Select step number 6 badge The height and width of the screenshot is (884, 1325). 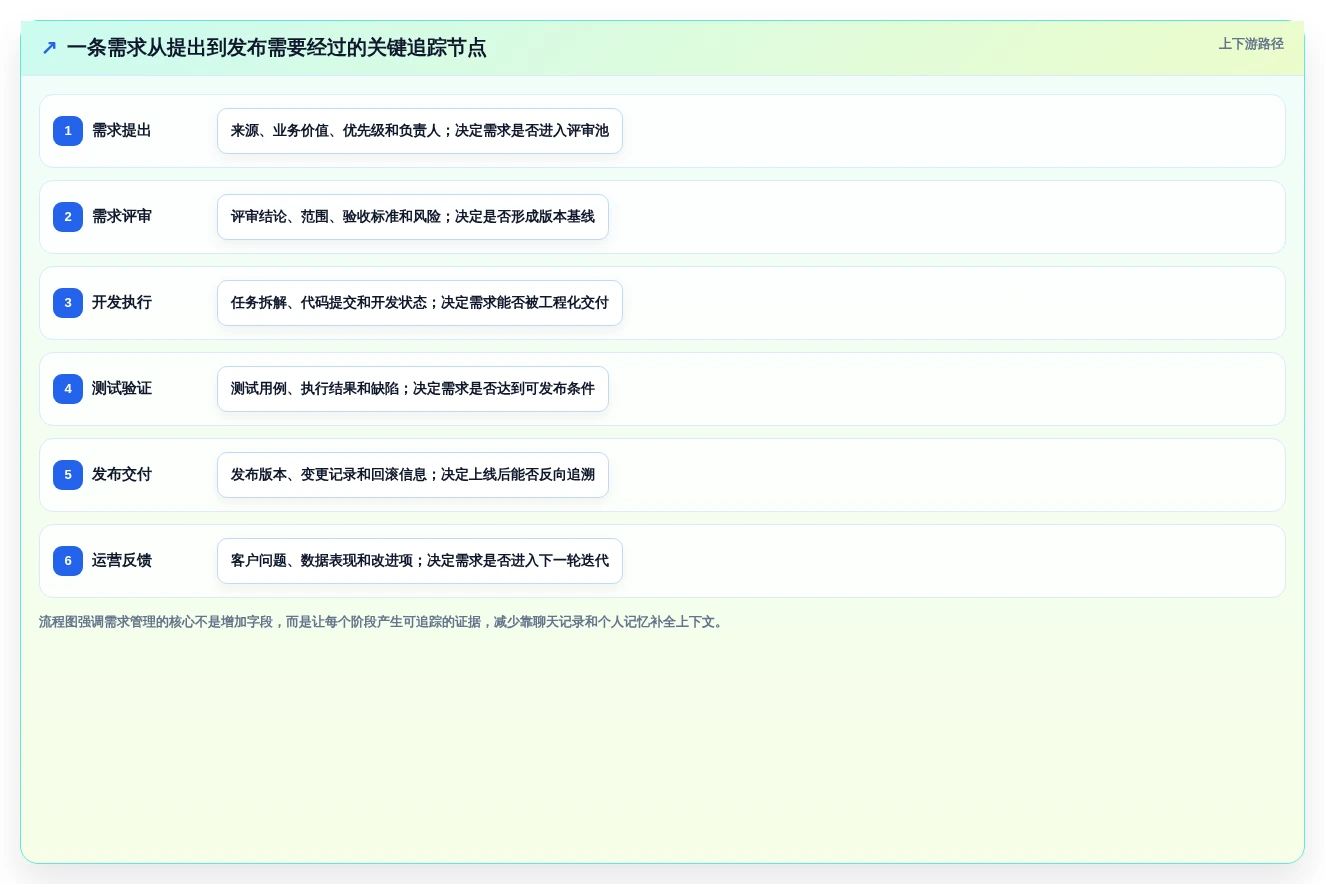point(68,561)
